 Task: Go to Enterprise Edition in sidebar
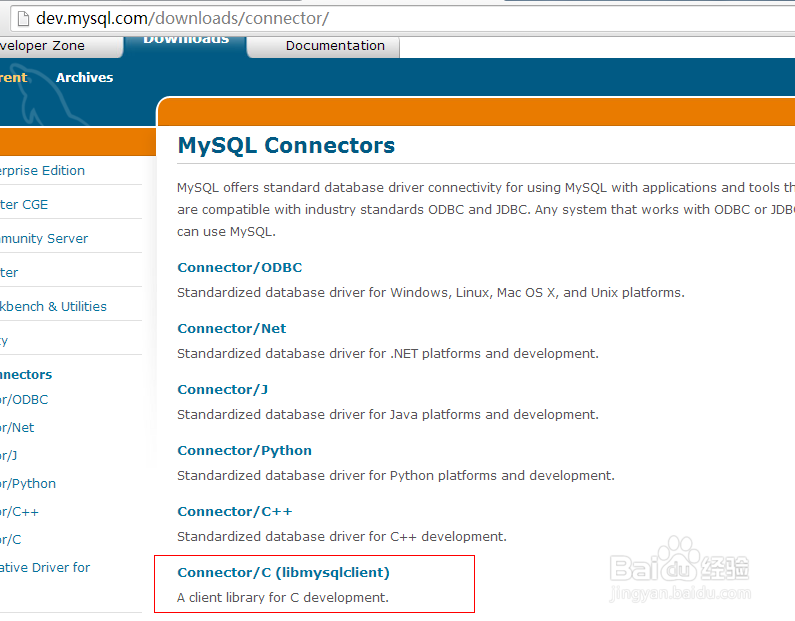[43, 170]
